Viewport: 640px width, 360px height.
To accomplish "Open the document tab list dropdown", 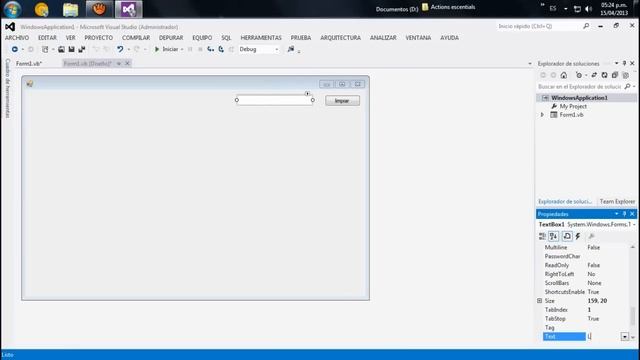I will 530,64.
